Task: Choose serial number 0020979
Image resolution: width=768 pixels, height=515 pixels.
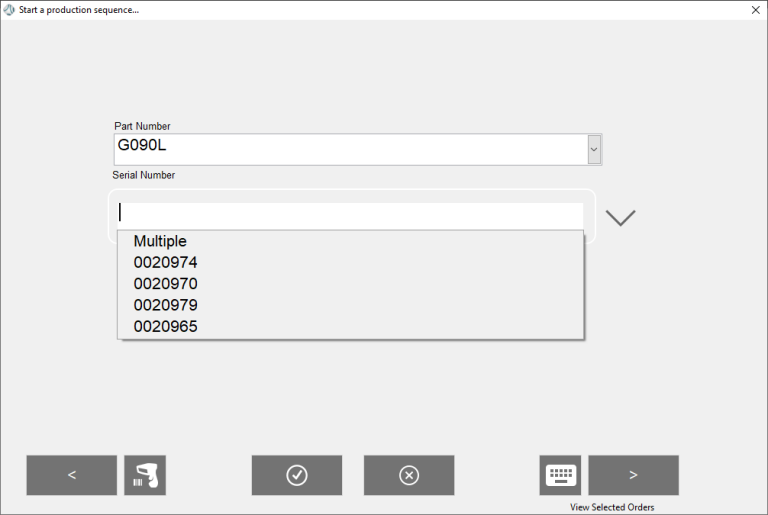Action: click(350, 305)
